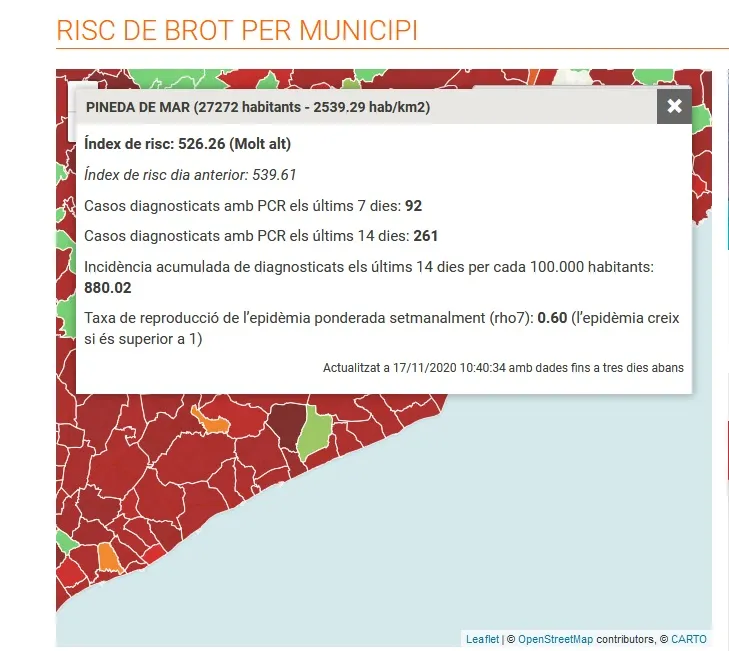This screenshot has width=729, height=651.
Task: Open the CARTO attribution link
Action: point(689,639)
